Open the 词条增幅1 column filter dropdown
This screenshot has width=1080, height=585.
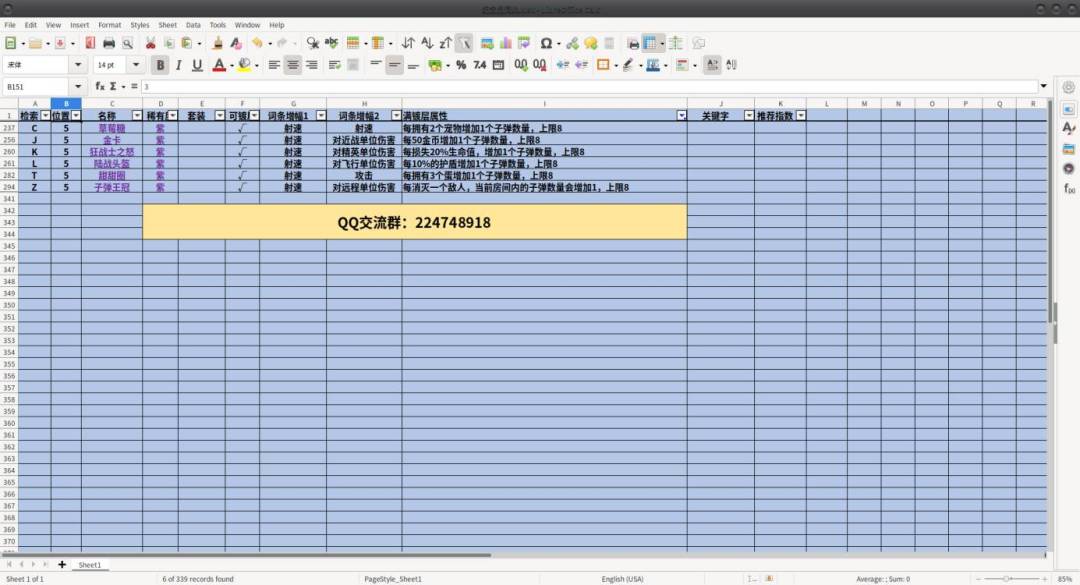[x=321, y=116]
